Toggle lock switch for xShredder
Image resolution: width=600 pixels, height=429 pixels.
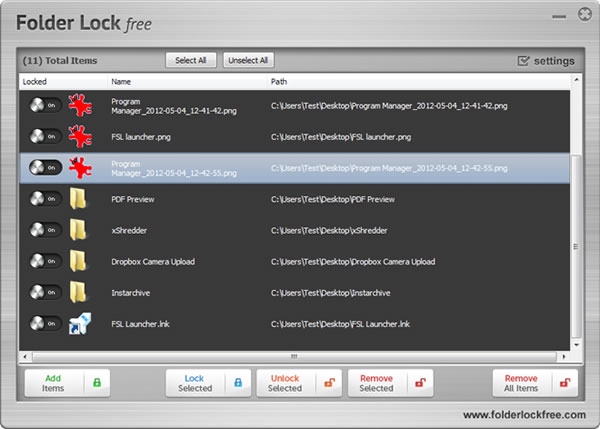pyautogui.click(x=46, y=230)
